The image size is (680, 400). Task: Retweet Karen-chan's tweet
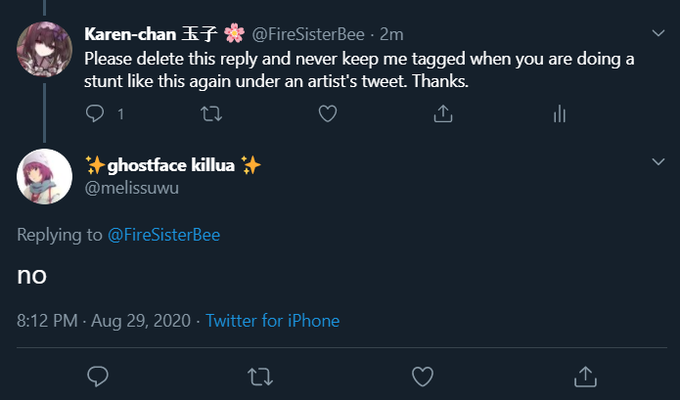(211, 114)
